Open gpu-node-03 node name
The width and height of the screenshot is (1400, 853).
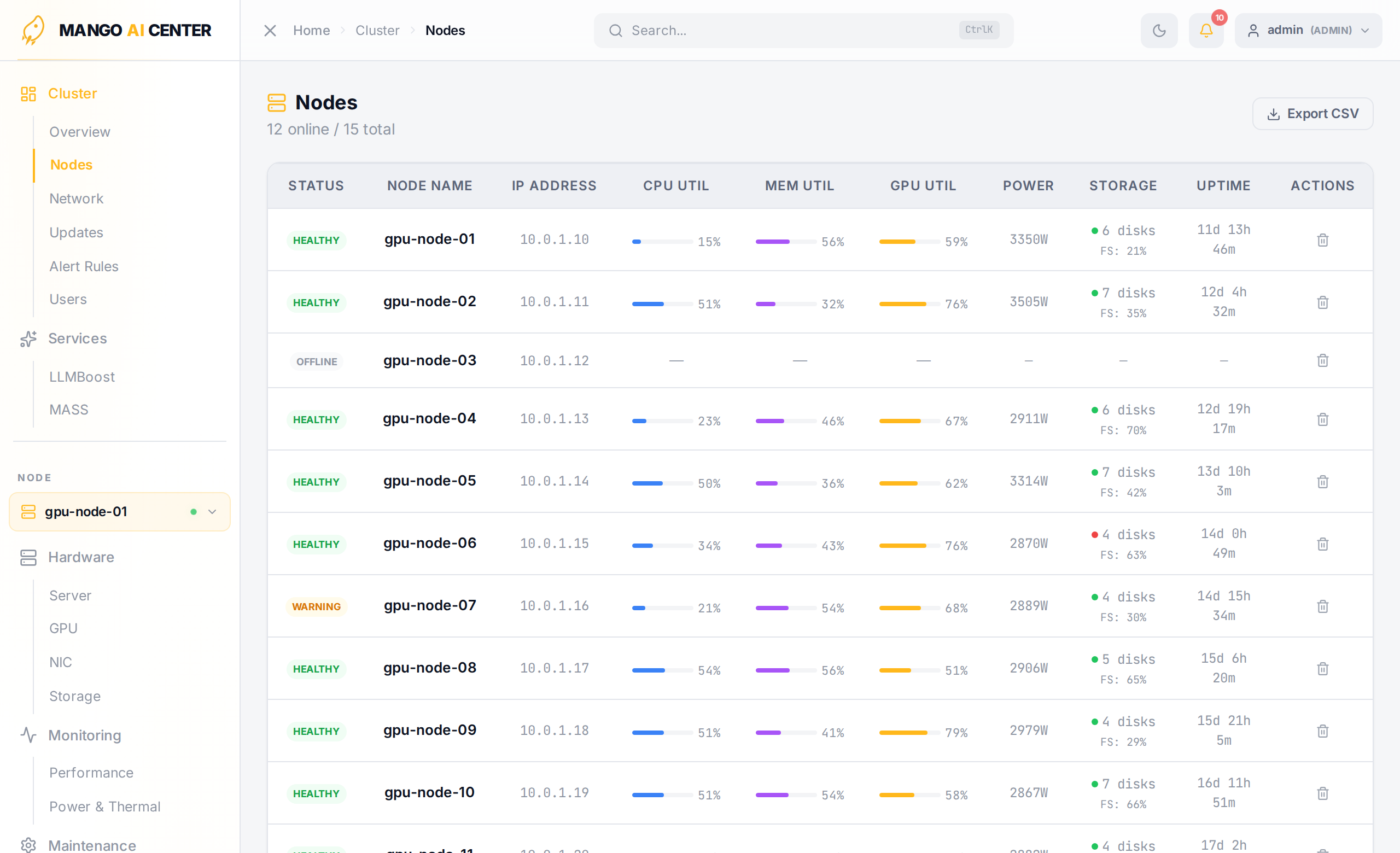click(x=429, y=361)
